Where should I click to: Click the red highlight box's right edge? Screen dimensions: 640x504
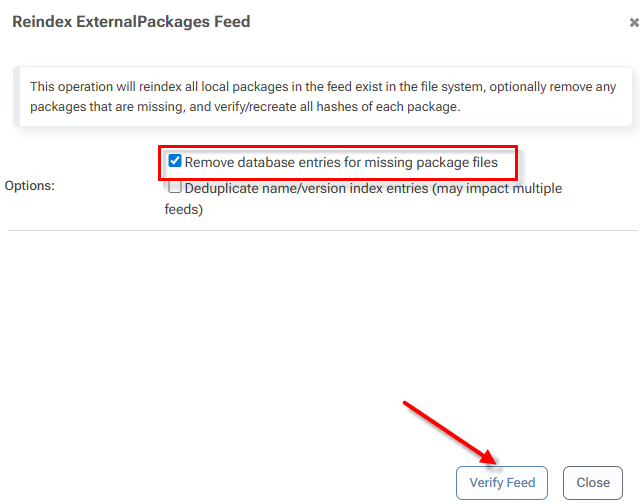pyautogui.click(x=517, y=162)
